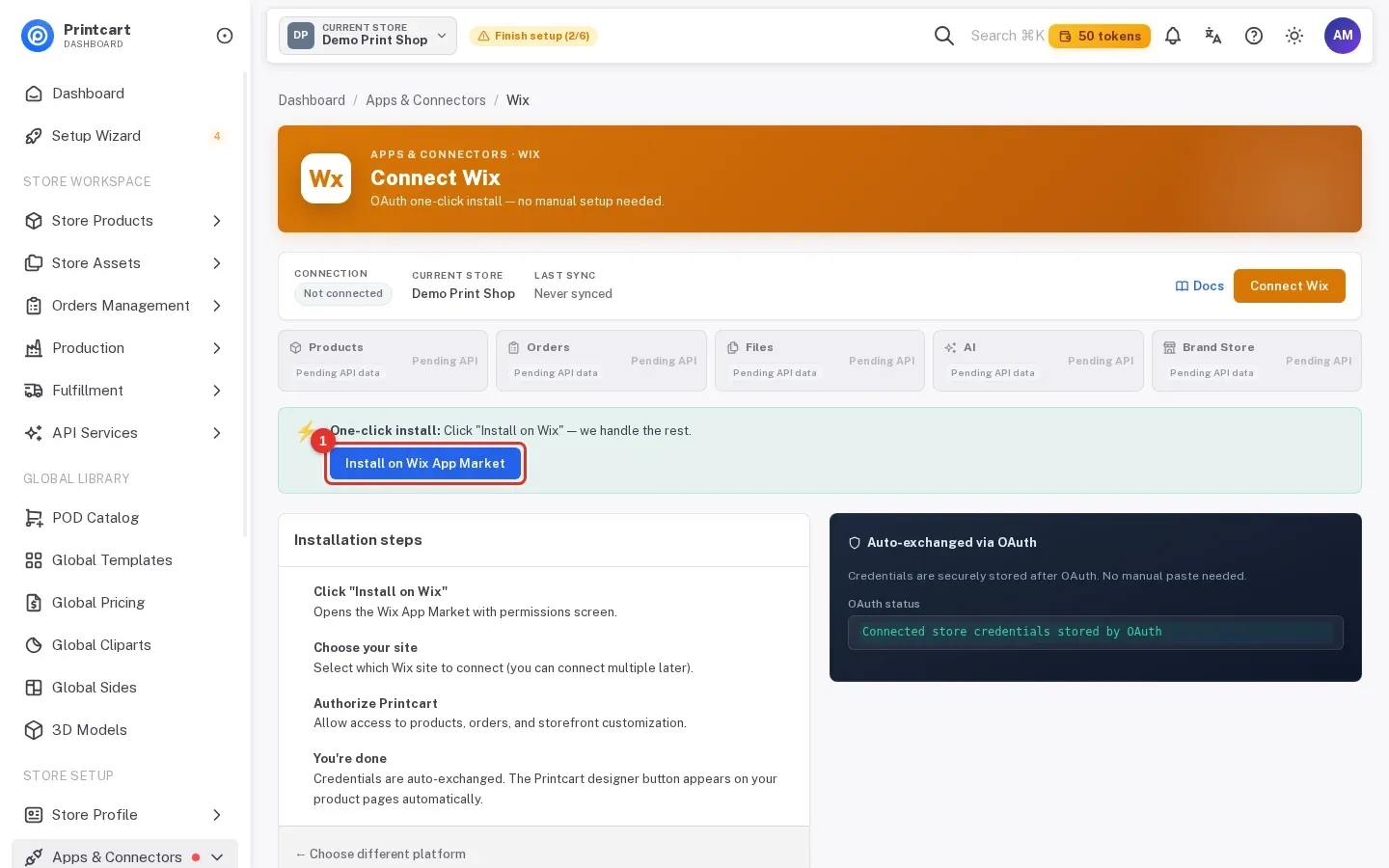
Task: Click the Search ⌘K field
Action: coord(1007,36)
